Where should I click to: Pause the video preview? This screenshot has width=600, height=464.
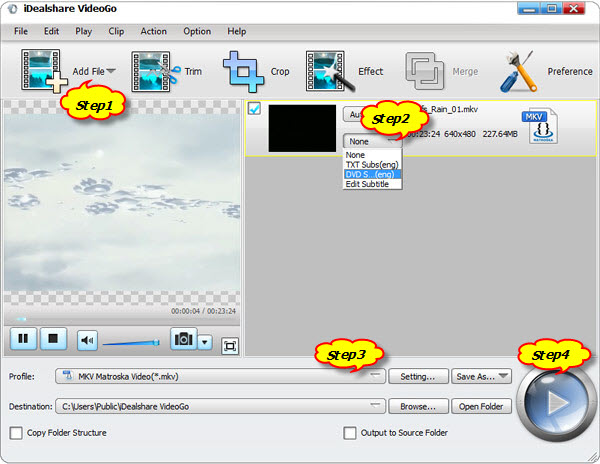click(23, 339)
